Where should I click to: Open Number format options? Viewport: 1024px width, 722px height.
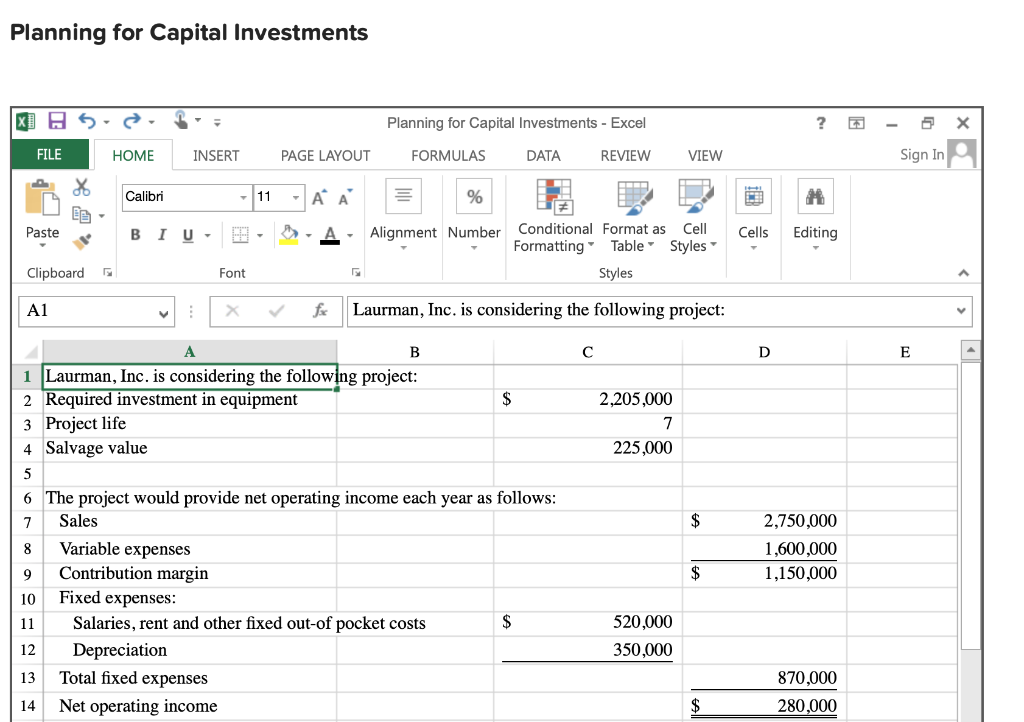coord(474,214)
